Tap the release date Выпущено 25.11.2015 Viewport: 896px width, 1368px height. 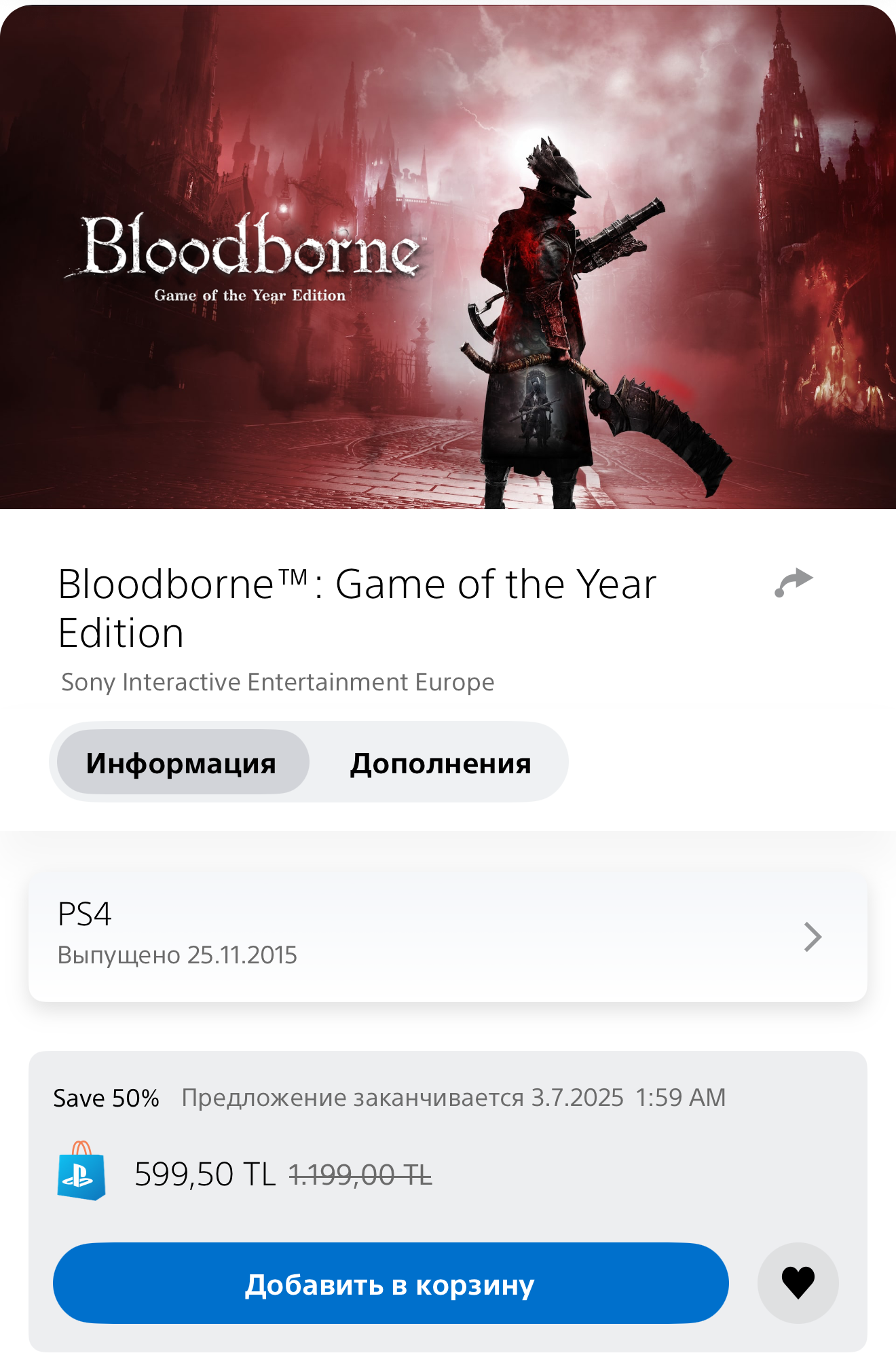(177, 955)
